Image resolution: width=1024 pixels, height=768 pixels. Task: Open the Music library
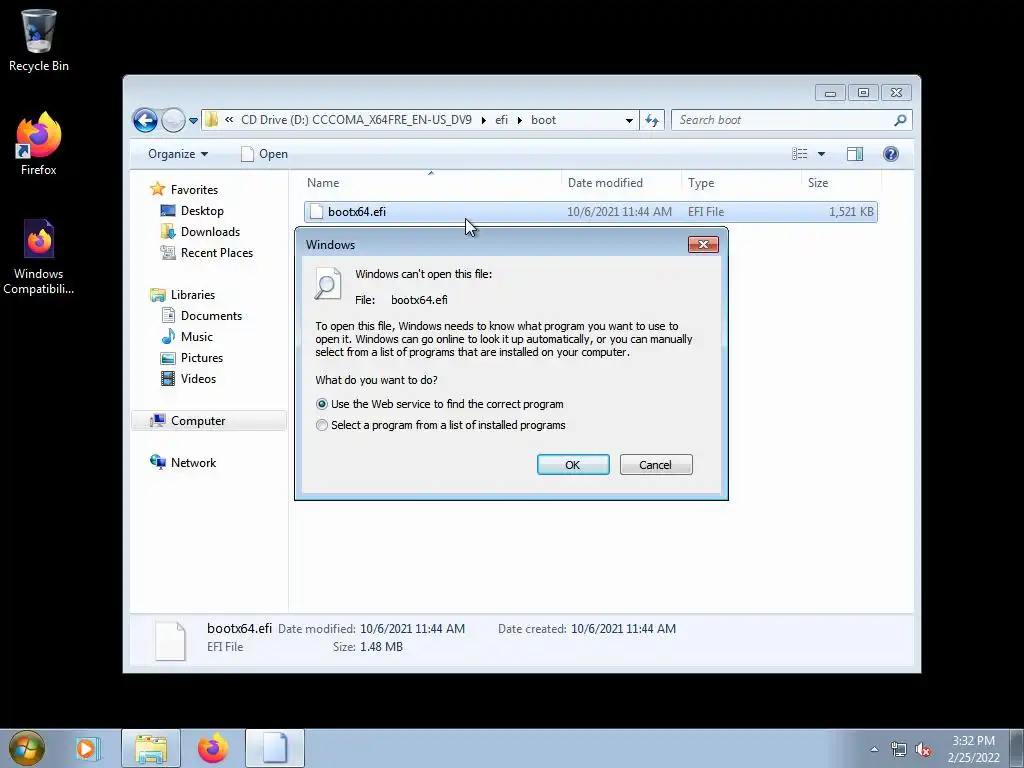[187, 337]
